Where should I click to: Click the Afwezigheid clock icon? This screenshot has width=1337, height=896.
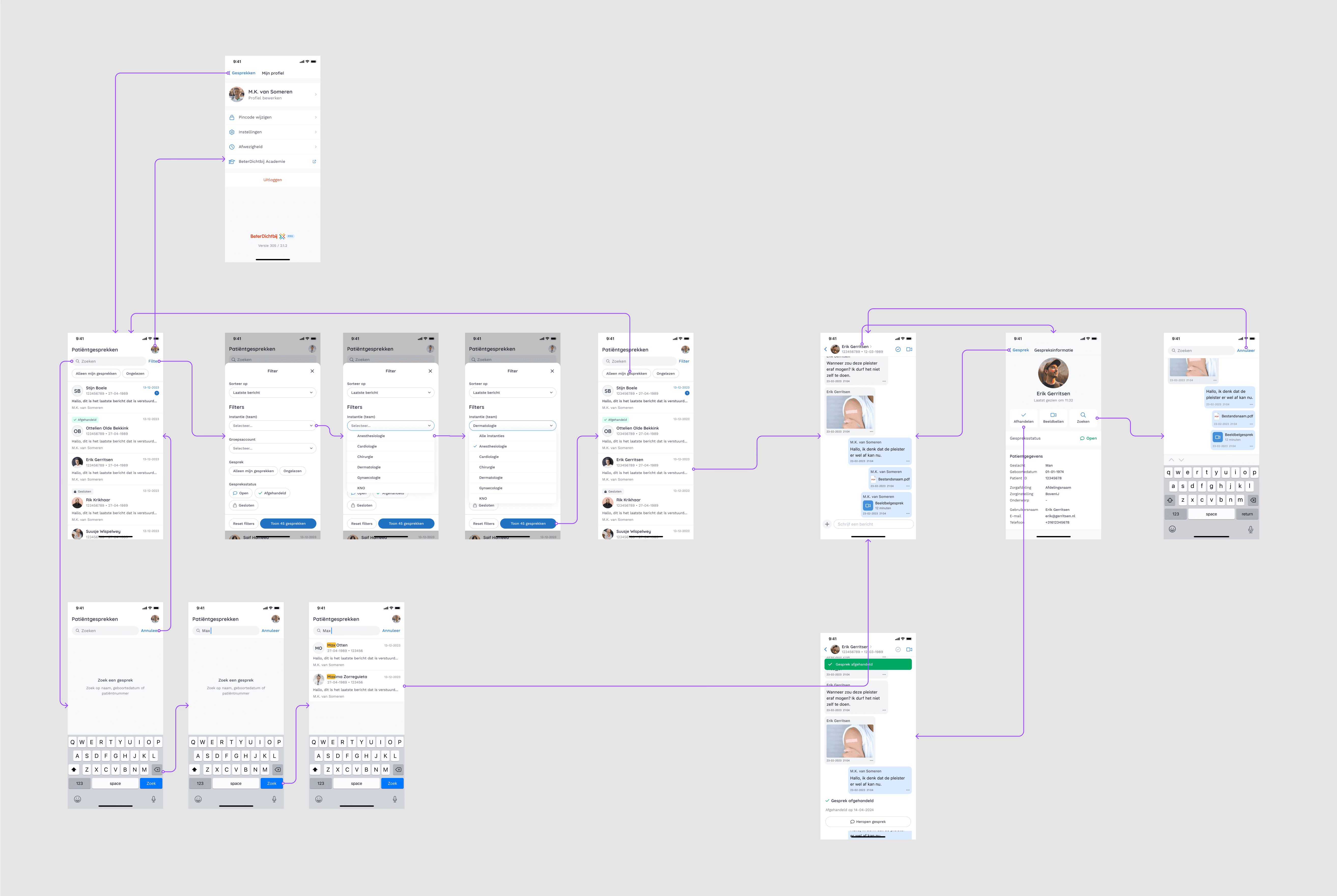(232, 147)
